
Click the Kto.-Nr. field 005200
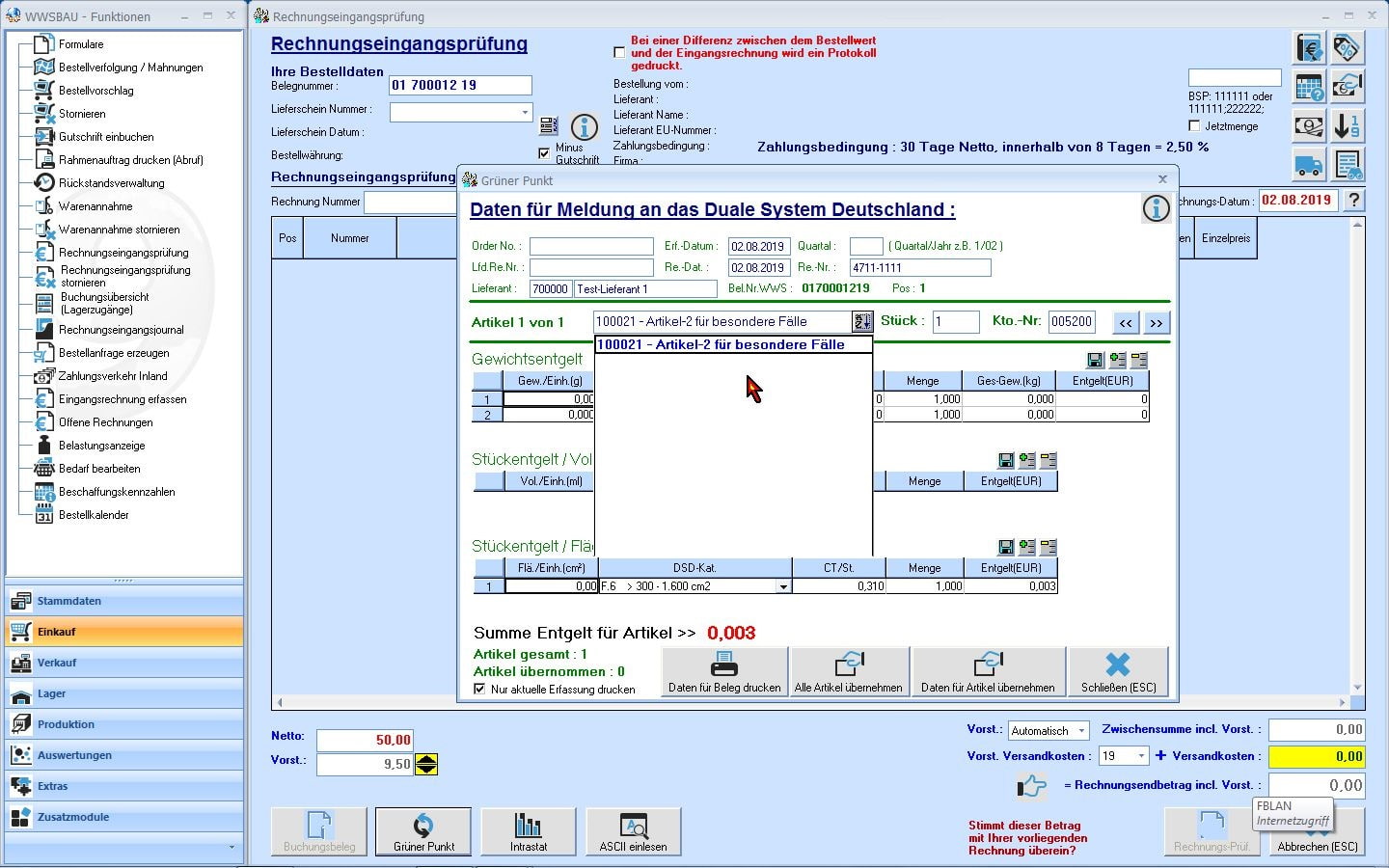pos(1072,321)
